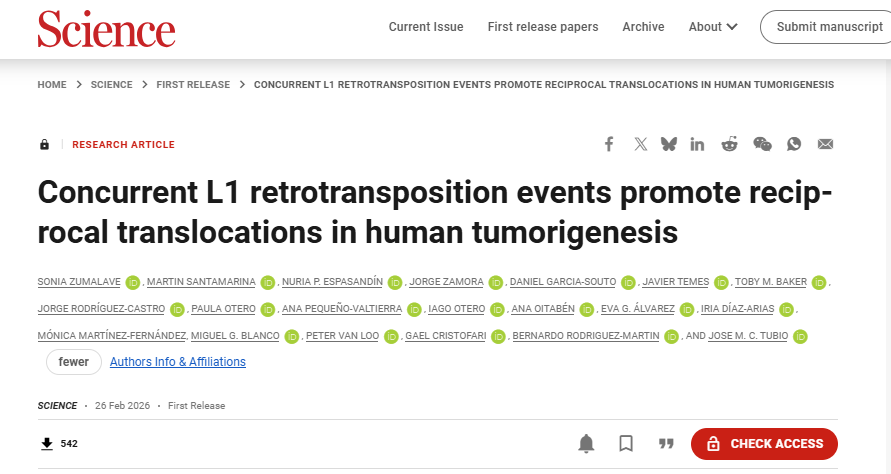
Task: Share article via WhatsApp
Action: pos(794,144)
